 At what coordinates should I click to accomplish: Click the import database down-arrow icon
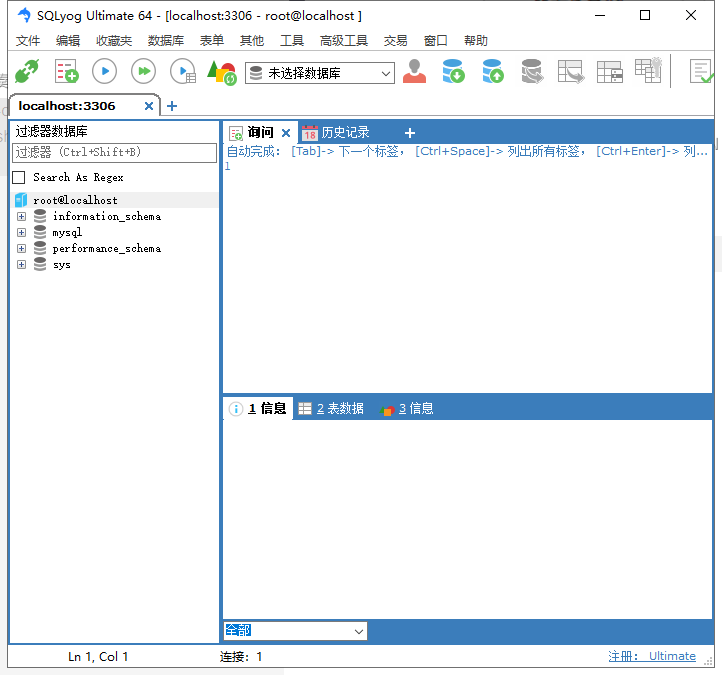(454, 71)
